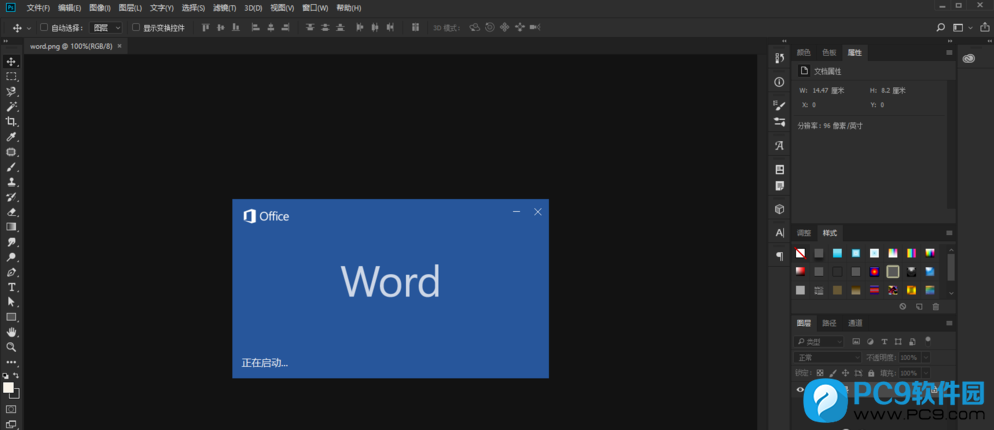Viewport: 994px width, 430px height.
Task: Click the align top edges icon
Action: [x=205, y=27]
